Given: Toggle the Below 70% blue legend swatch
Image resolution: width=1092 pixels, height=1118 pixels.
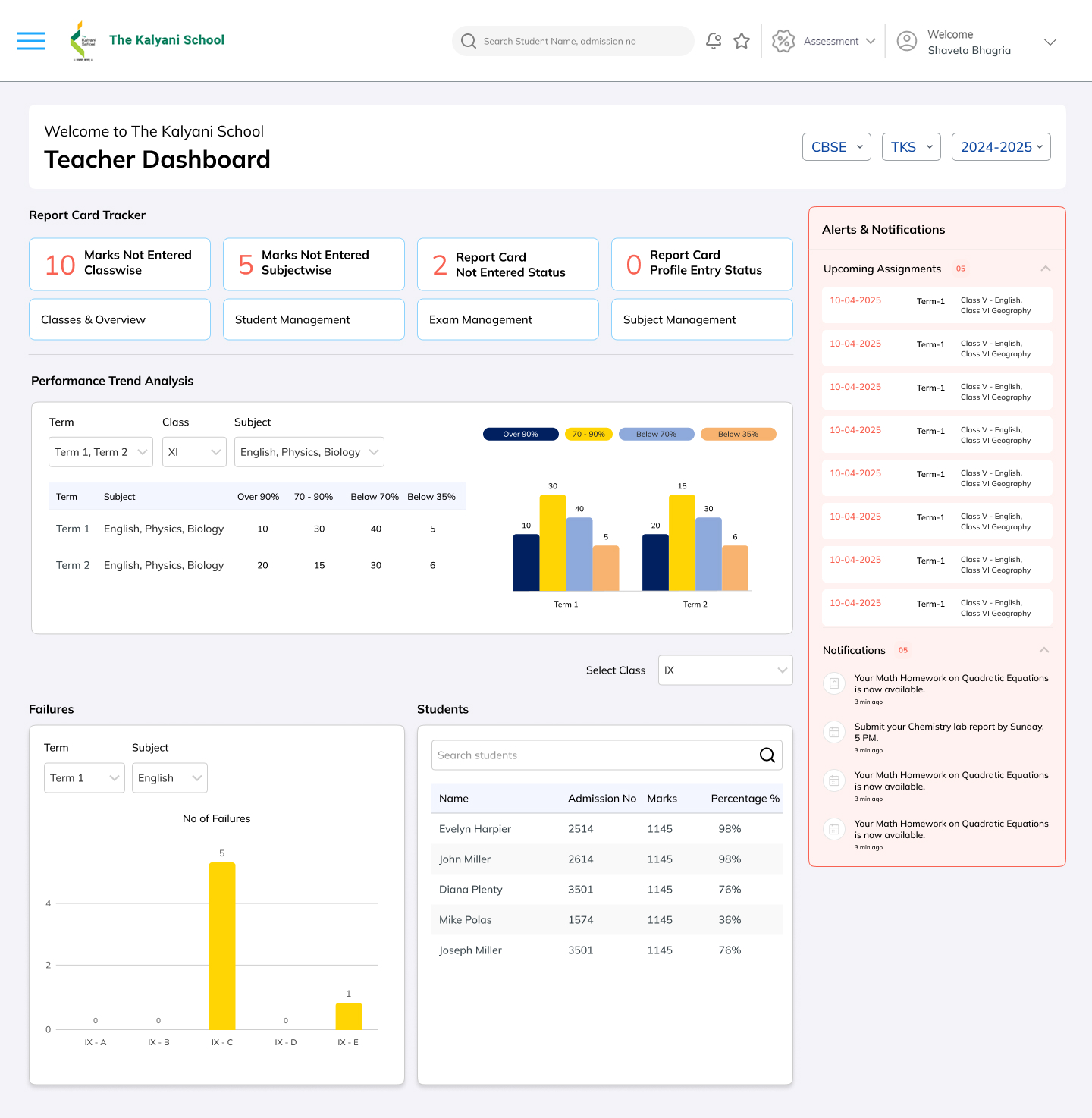Looking at the screenshot, I should pyautogui.click(x=656, y=435).
